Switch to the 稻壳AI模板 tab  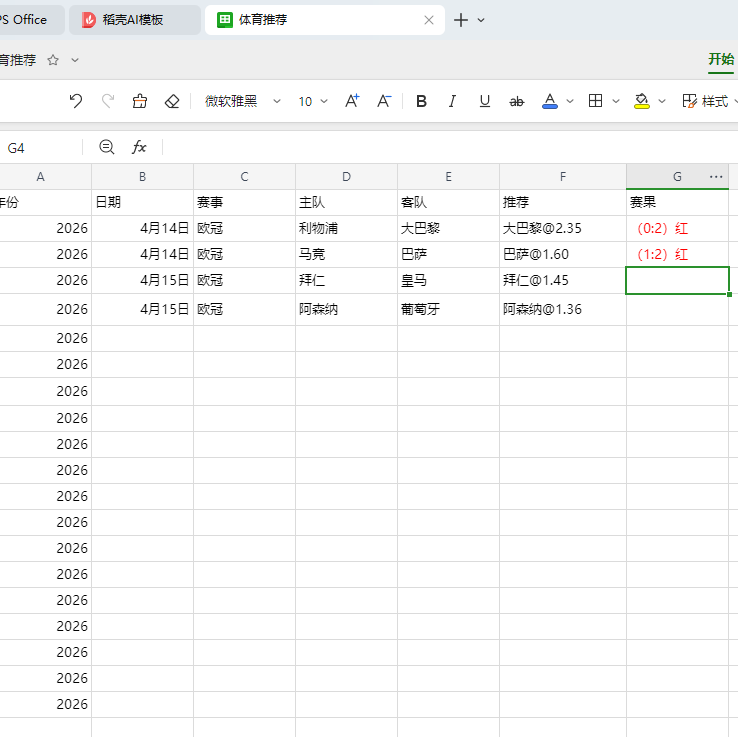[135, 20]
